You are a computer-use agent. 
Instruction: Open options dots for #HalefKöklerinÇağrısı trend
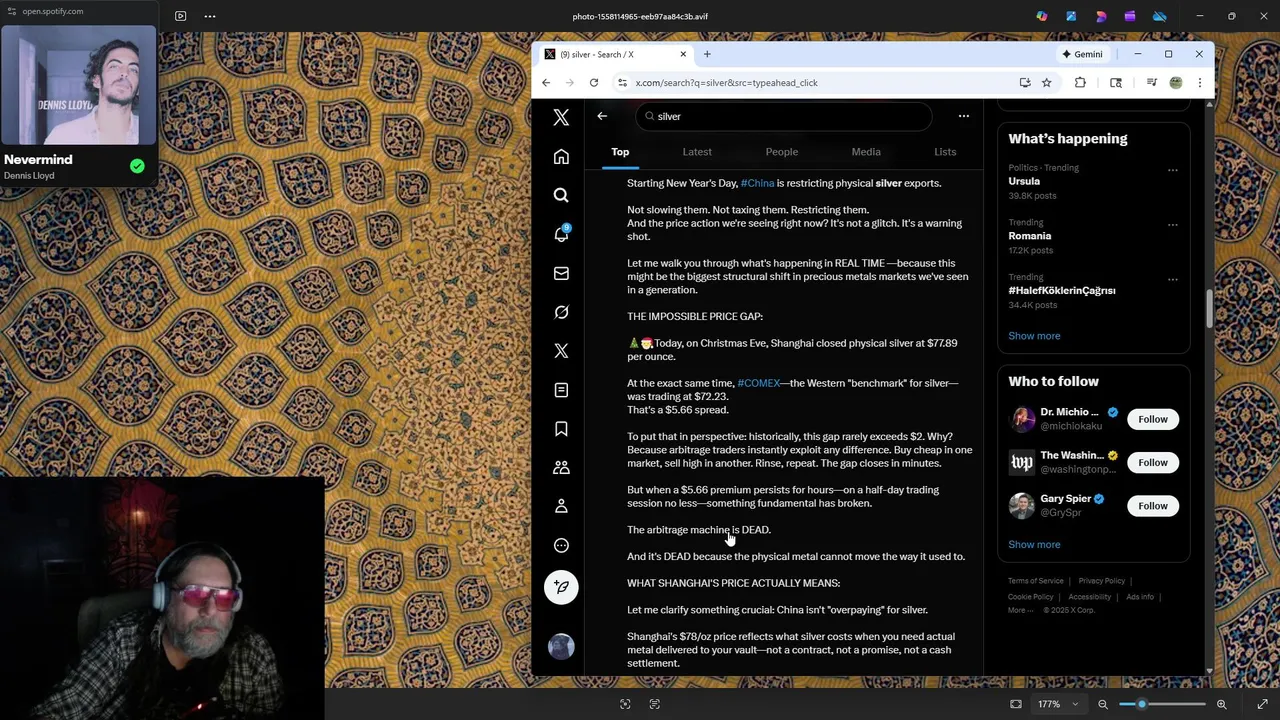click(1172, 279)
